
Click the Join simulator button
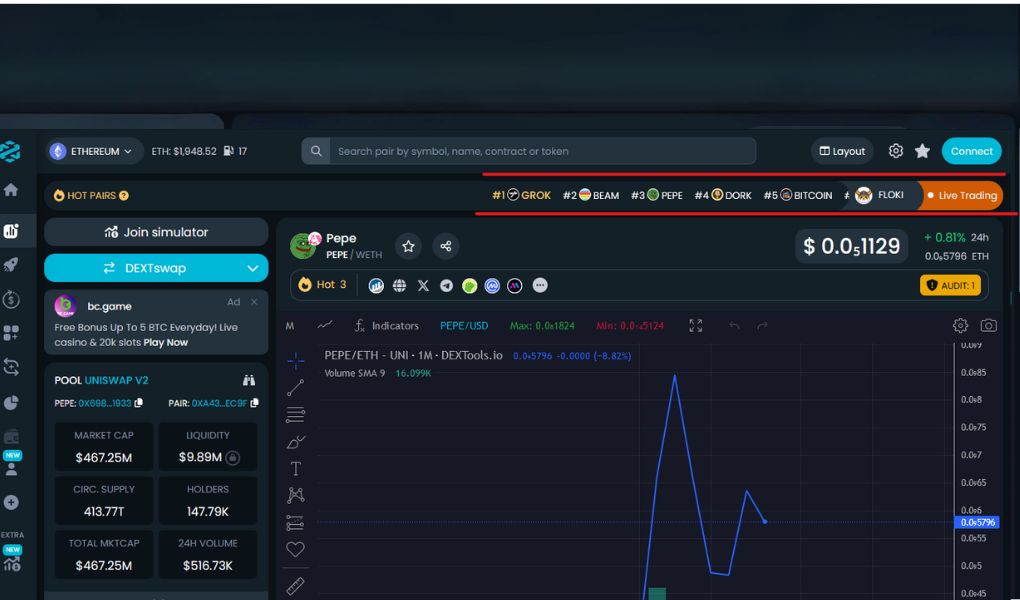pyautogui.click(x=156, y=232)
